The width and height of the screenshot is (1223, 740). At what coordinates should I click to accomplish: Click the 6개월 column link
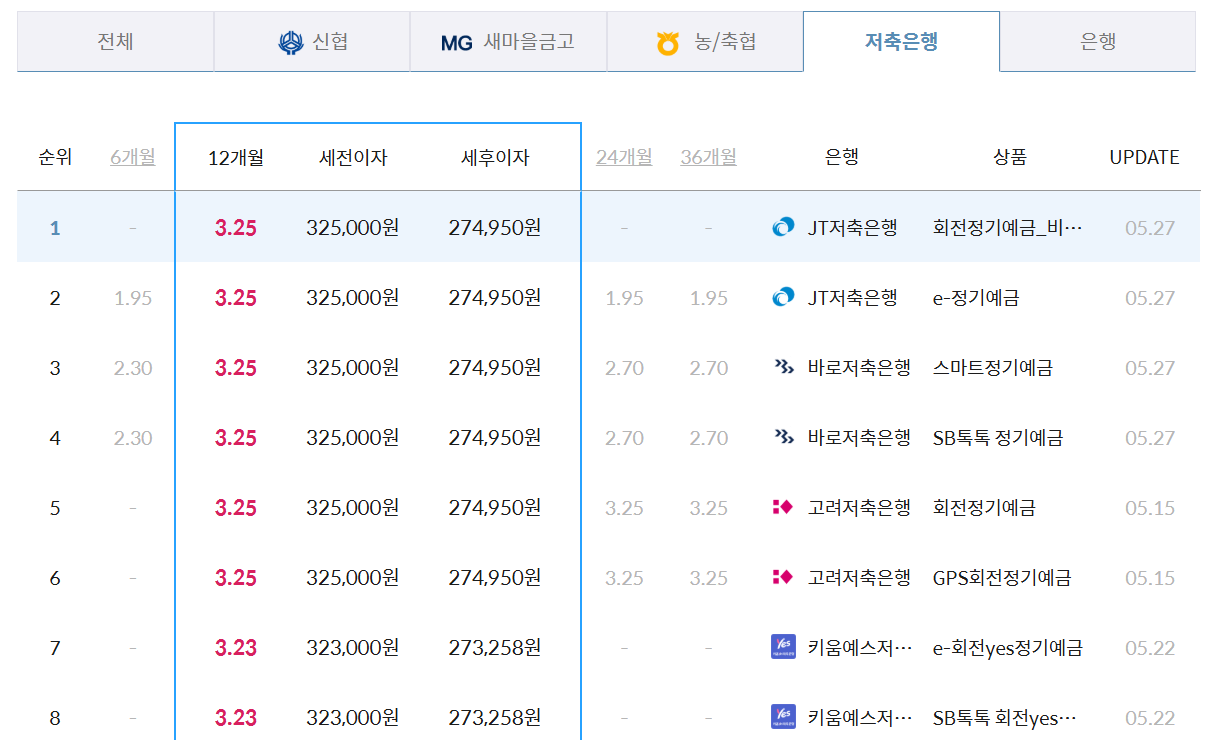pyautogui.click(x=133, y=157)
